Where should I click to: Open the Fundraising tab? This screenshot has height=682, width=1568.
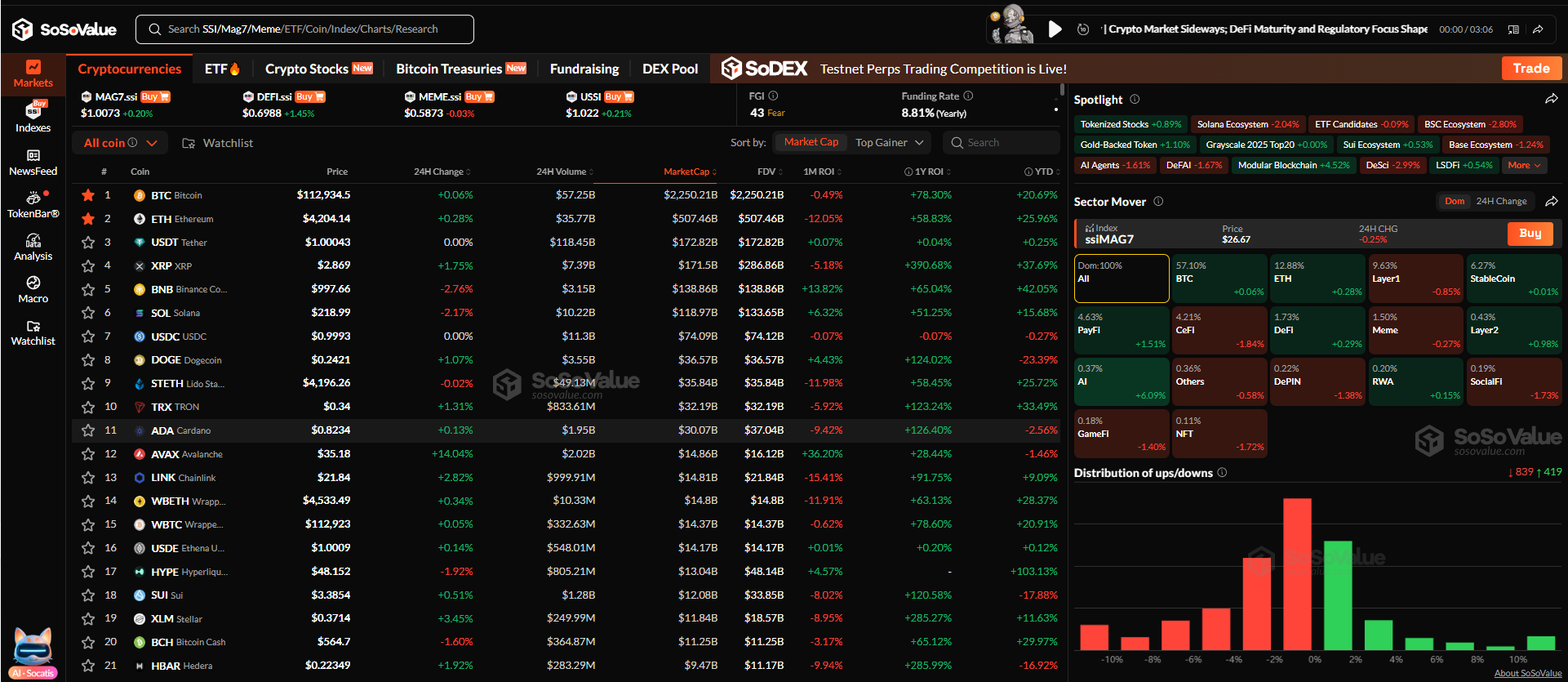tap(584, 69)
